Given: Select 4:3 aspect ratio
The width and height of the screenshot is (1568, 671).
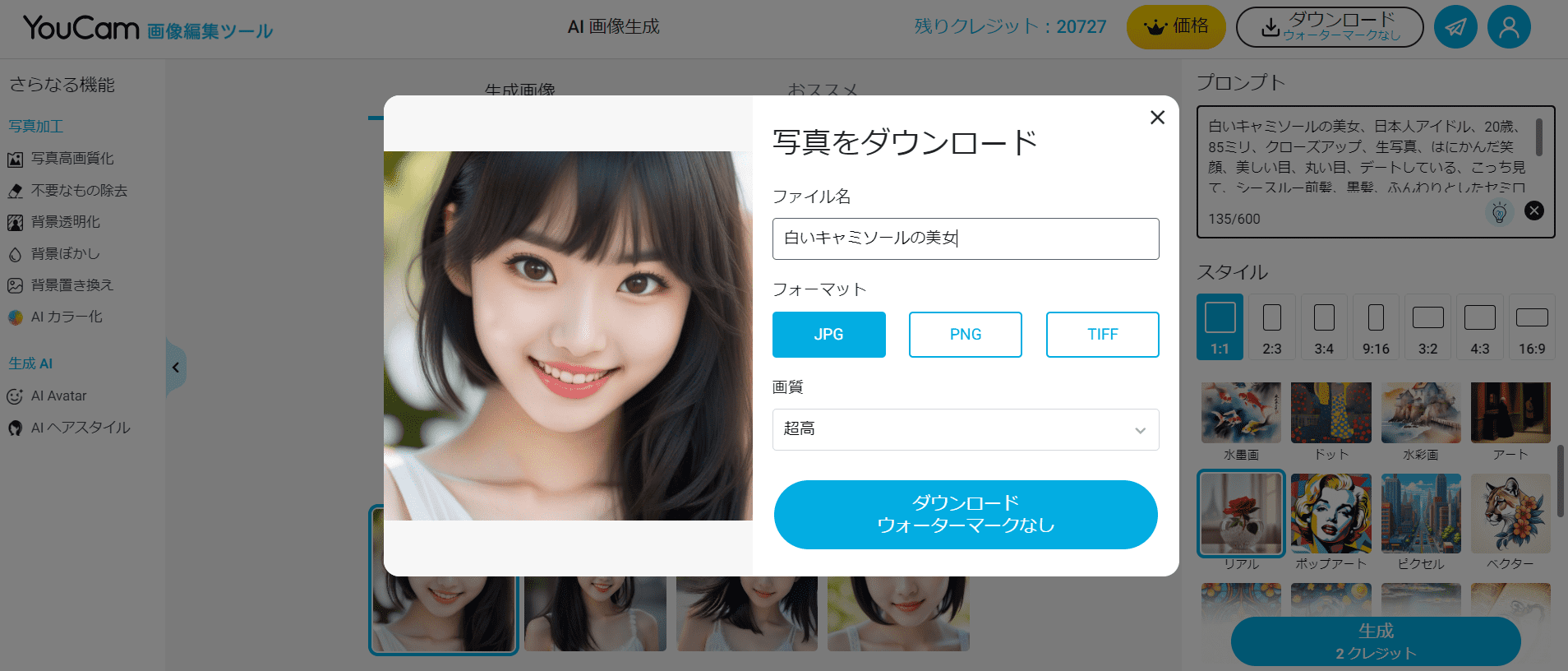Looking at the screenshot, I should [1480, 326].
